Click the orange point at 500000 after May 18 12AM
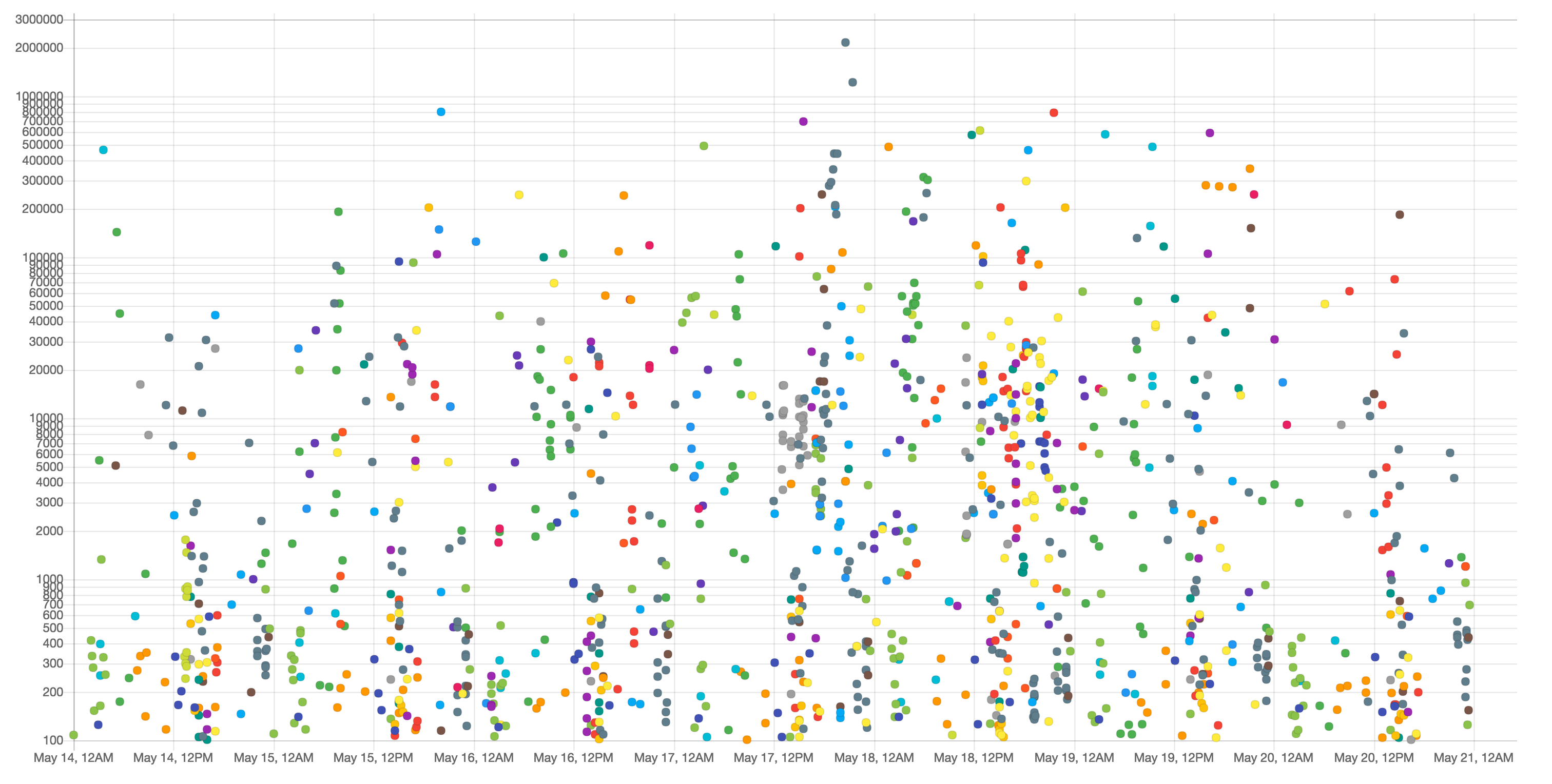 point(888,147)
